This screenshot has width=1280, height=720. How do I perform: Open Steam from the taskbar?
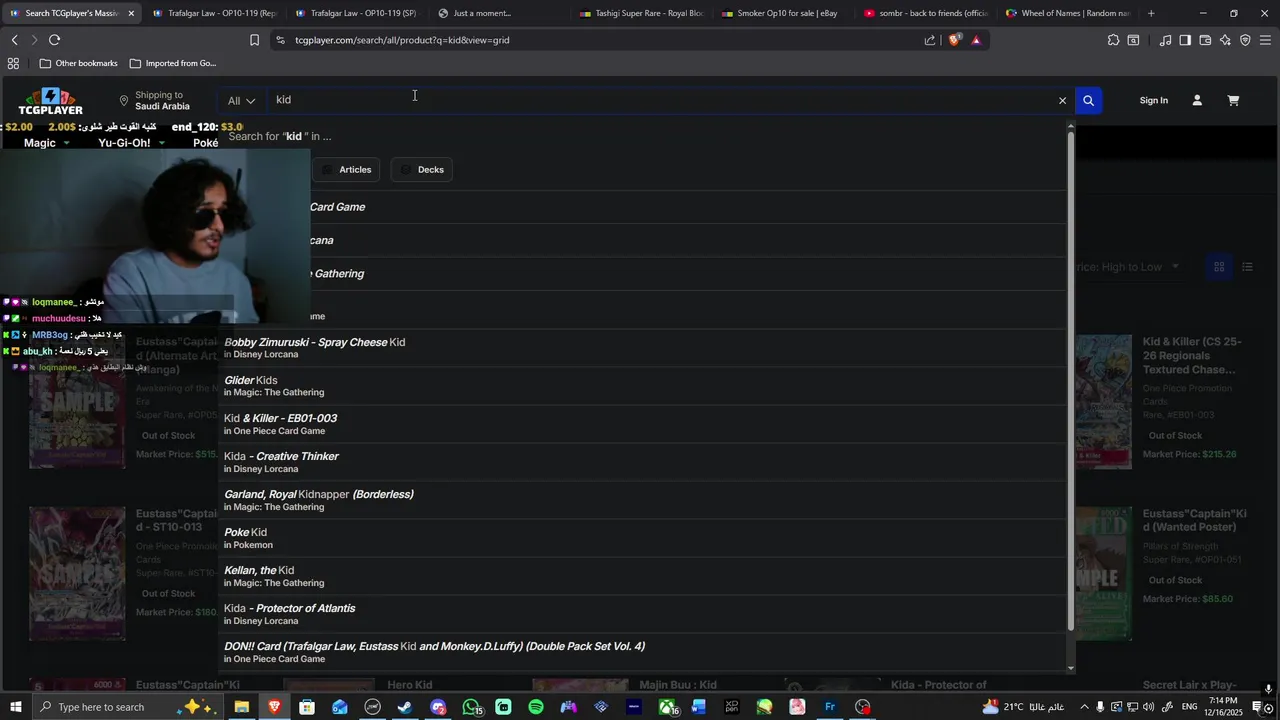click(x=405, y=707)
